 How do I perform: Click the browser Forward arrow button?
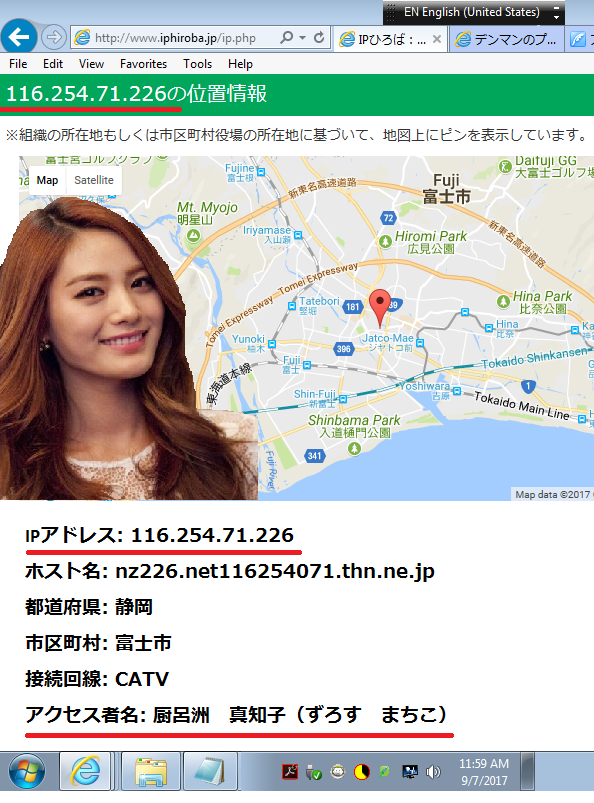[x=54, y=37]
